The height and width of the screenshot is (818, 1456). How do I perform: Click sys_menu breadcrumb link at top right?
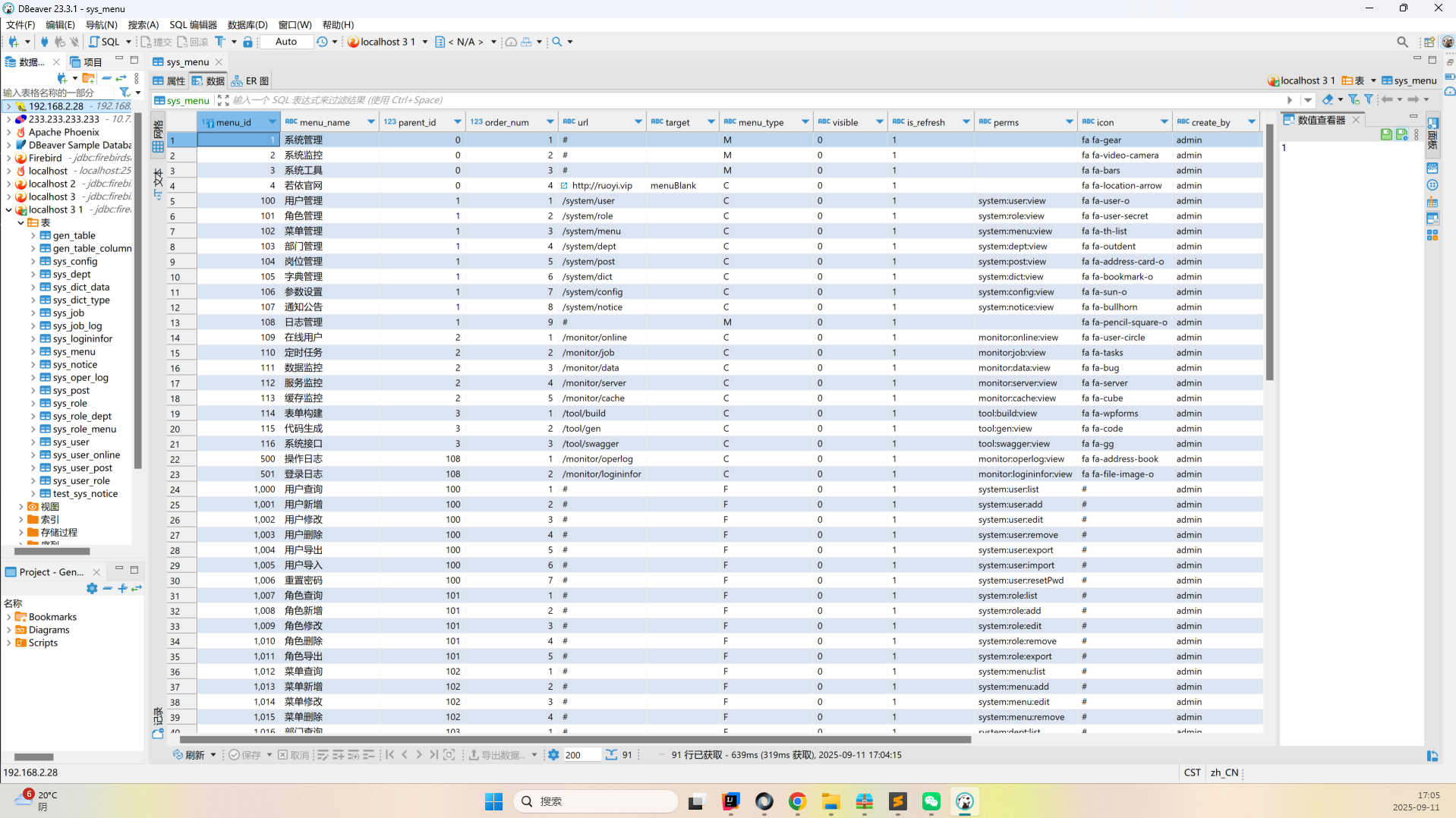point(1409,80)
